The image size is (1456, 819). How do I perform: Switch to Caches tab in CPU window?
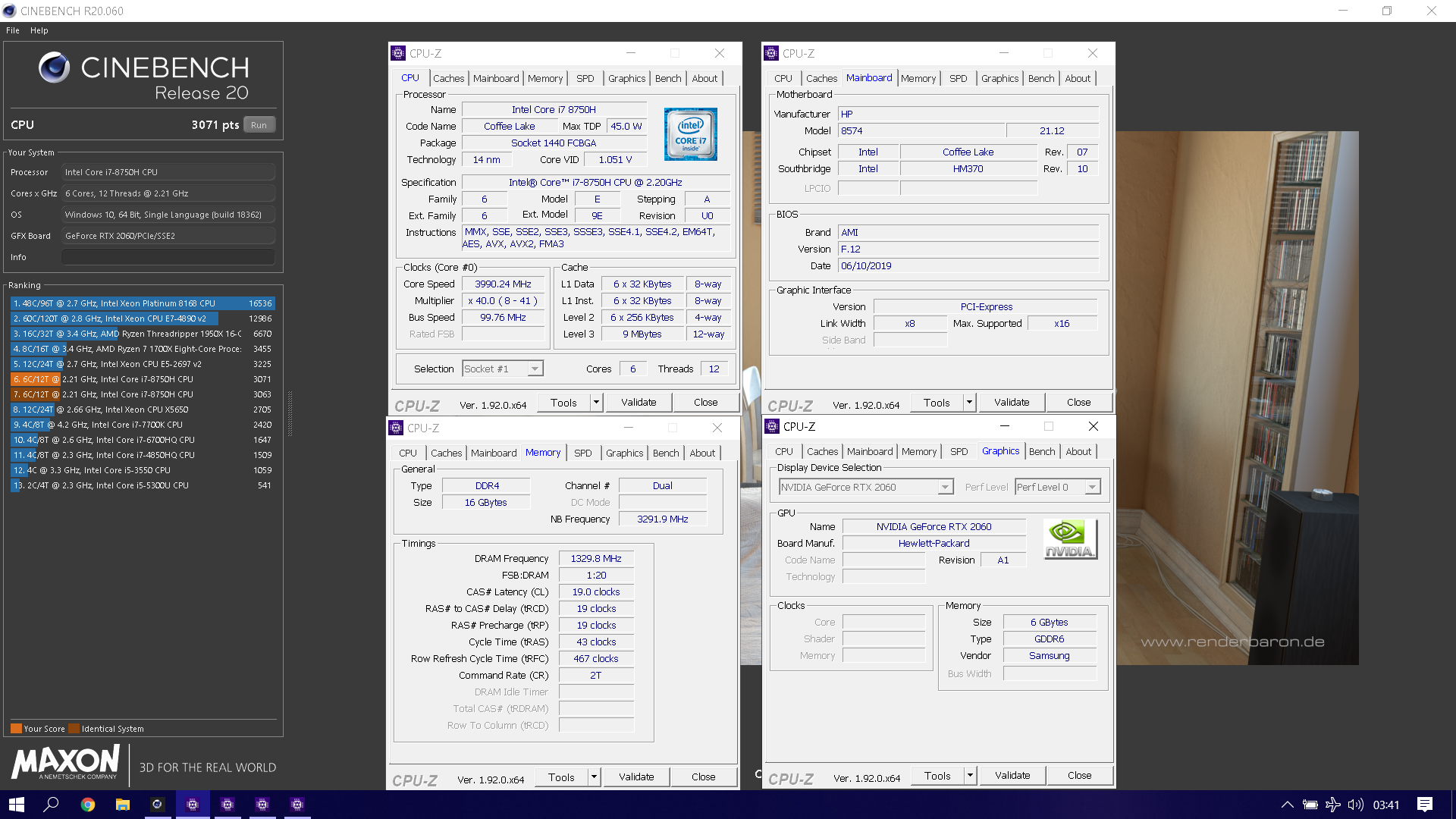[x=448, y=78]
